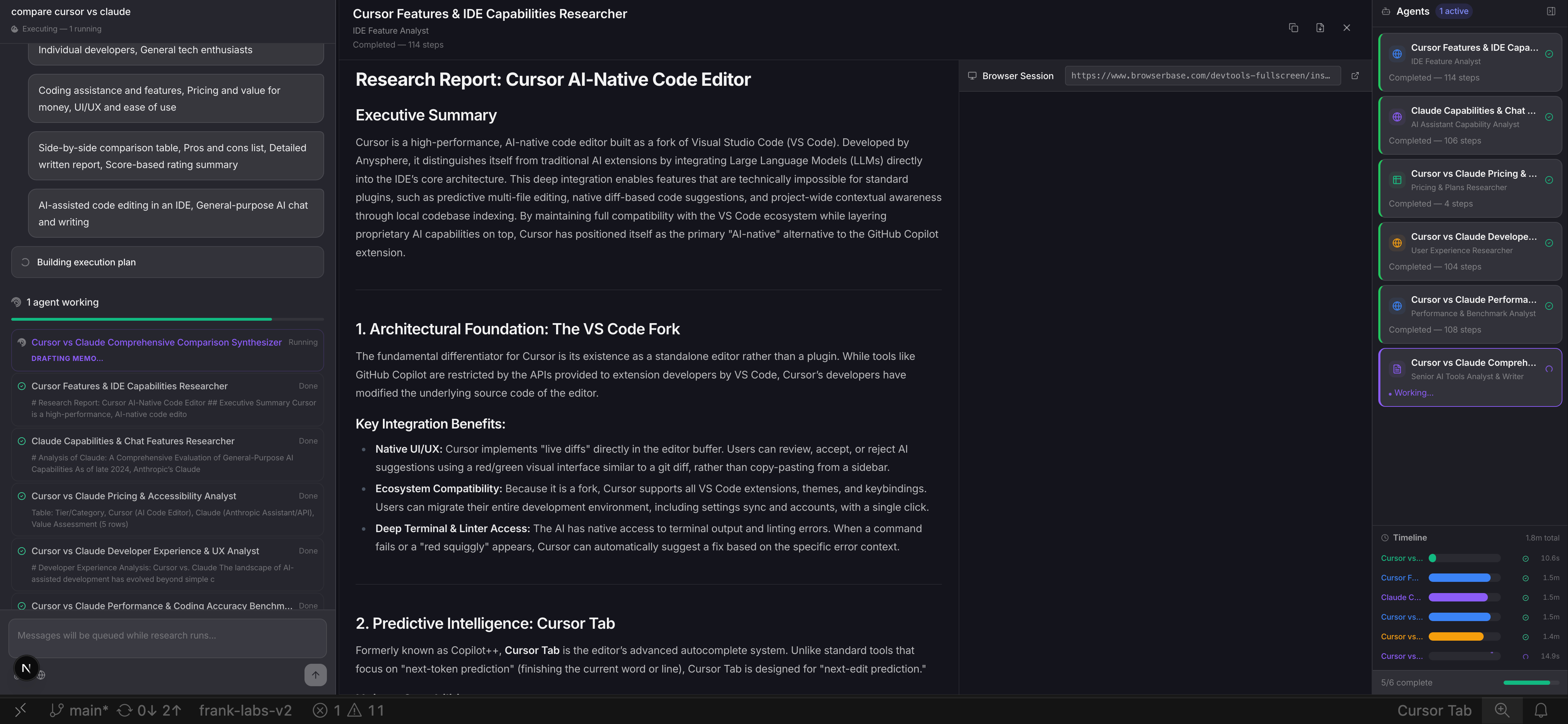The height and width of the screenshot is (724, 1568).
Task: Open browser session in external window
Action: click(x=1355, y=76)
